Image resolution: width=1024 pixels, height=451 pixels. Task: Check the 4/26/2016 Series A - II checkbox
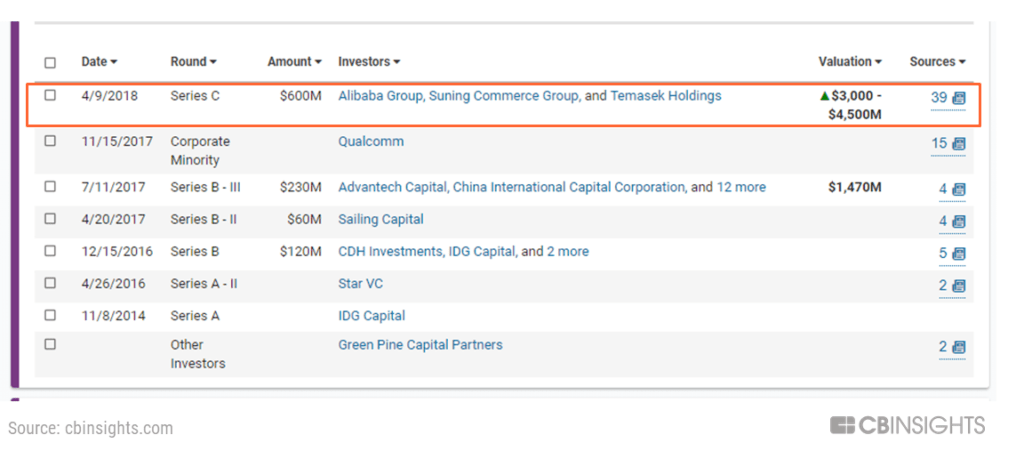point(50,283)
